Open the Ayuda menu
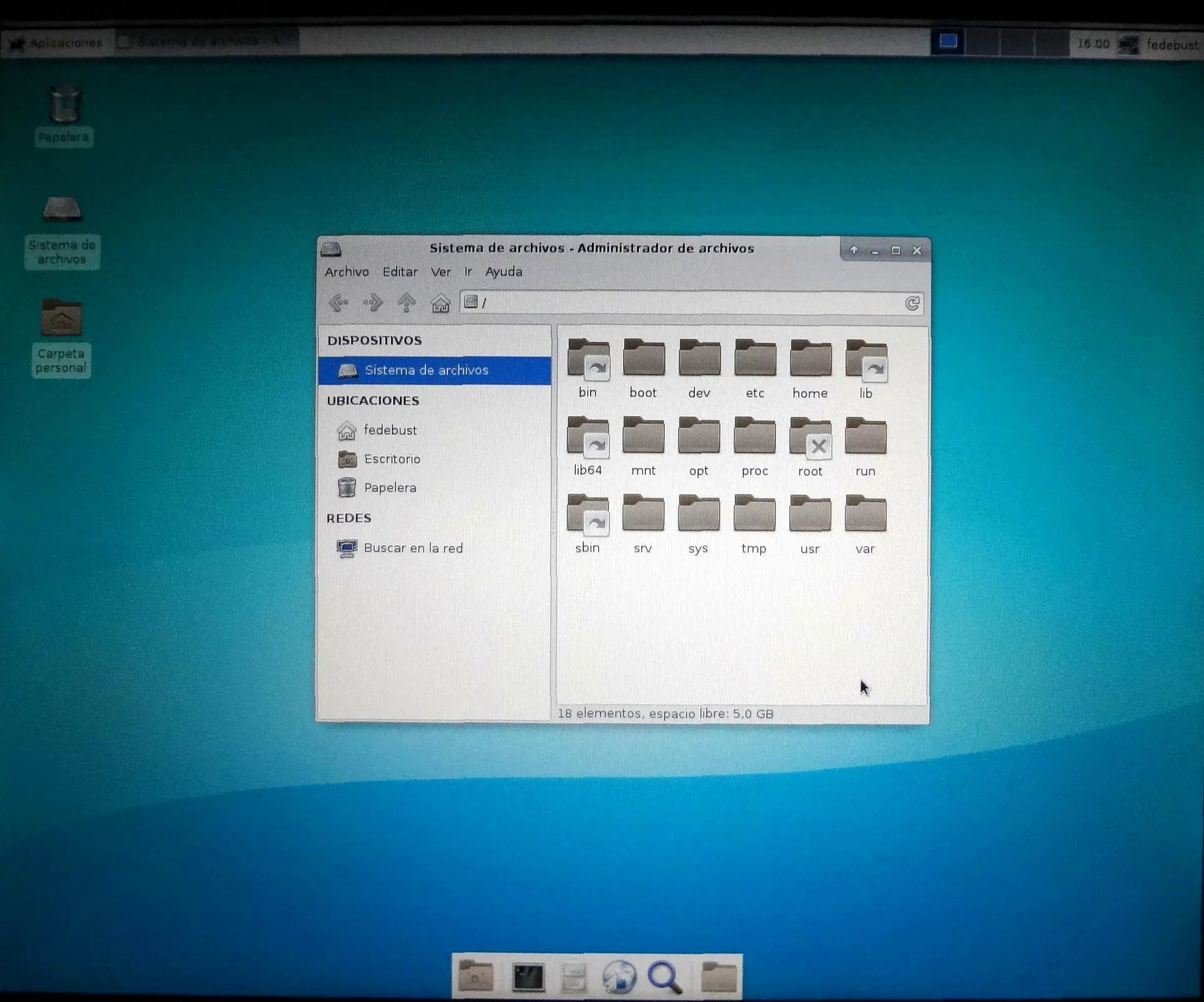This screenshot has width=1204, height=1002. click(x=504, y=272)
